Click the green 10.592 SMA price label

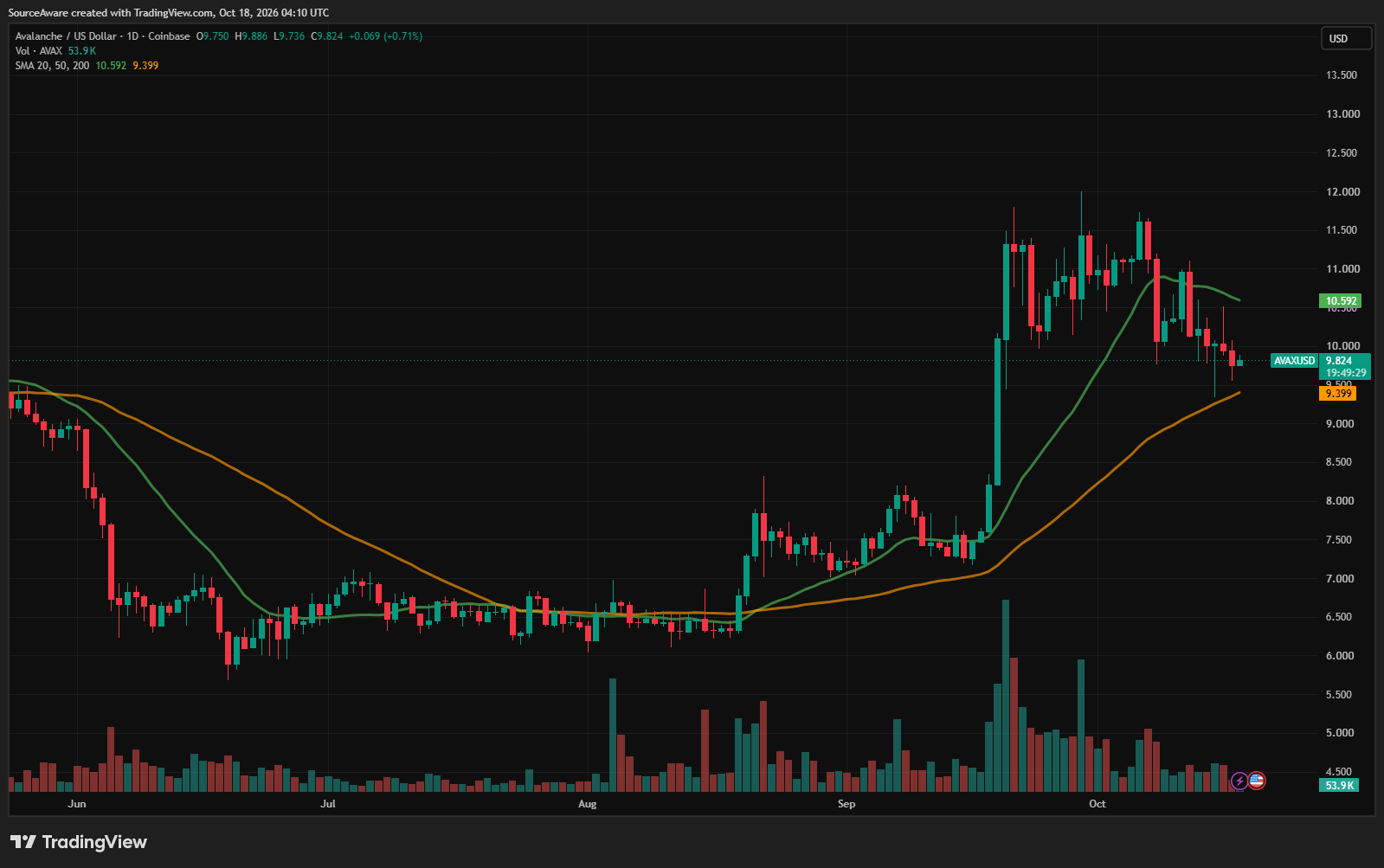pos(1342,301)
